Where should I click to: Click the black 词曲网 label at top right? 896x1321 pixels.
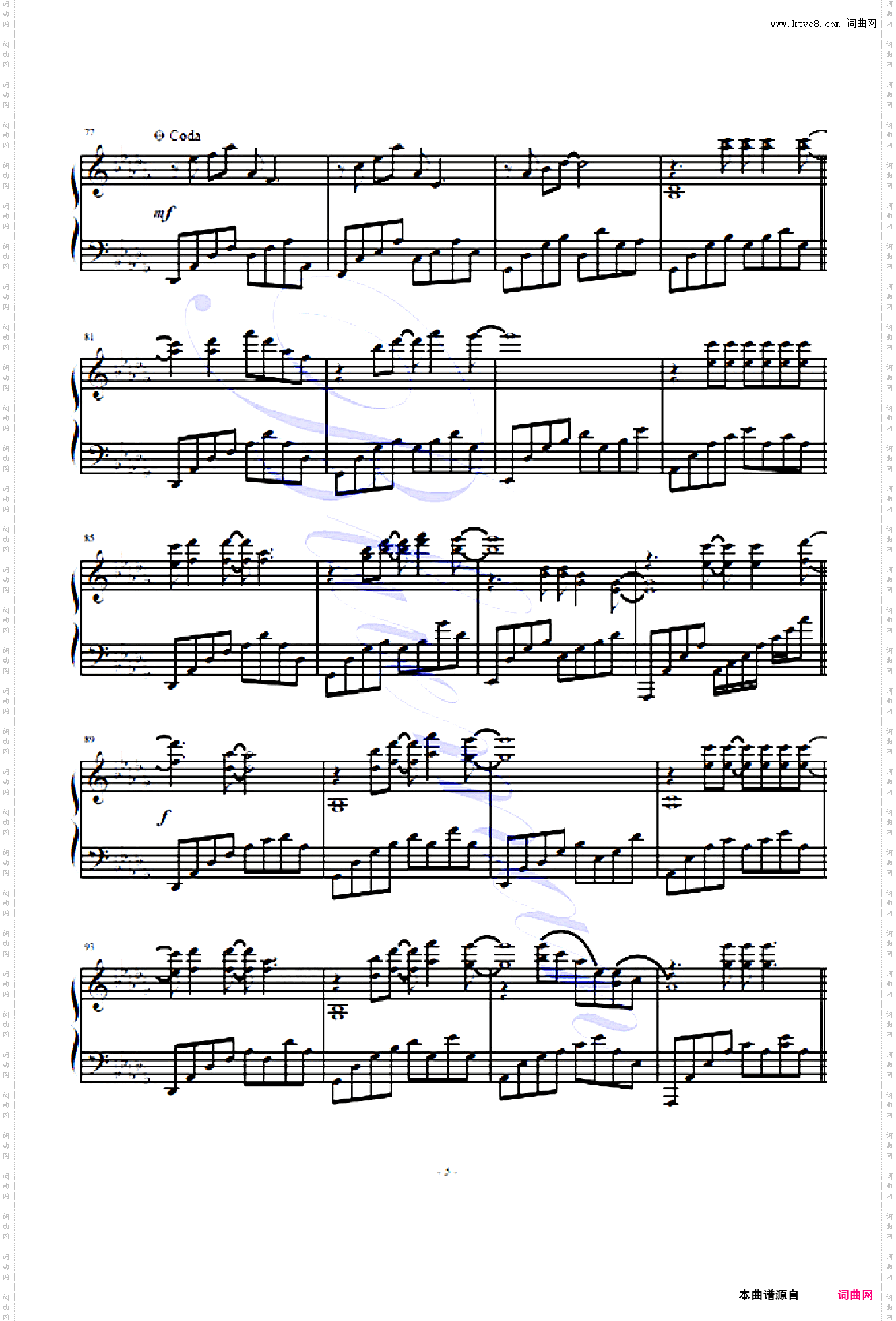[862, 24]
